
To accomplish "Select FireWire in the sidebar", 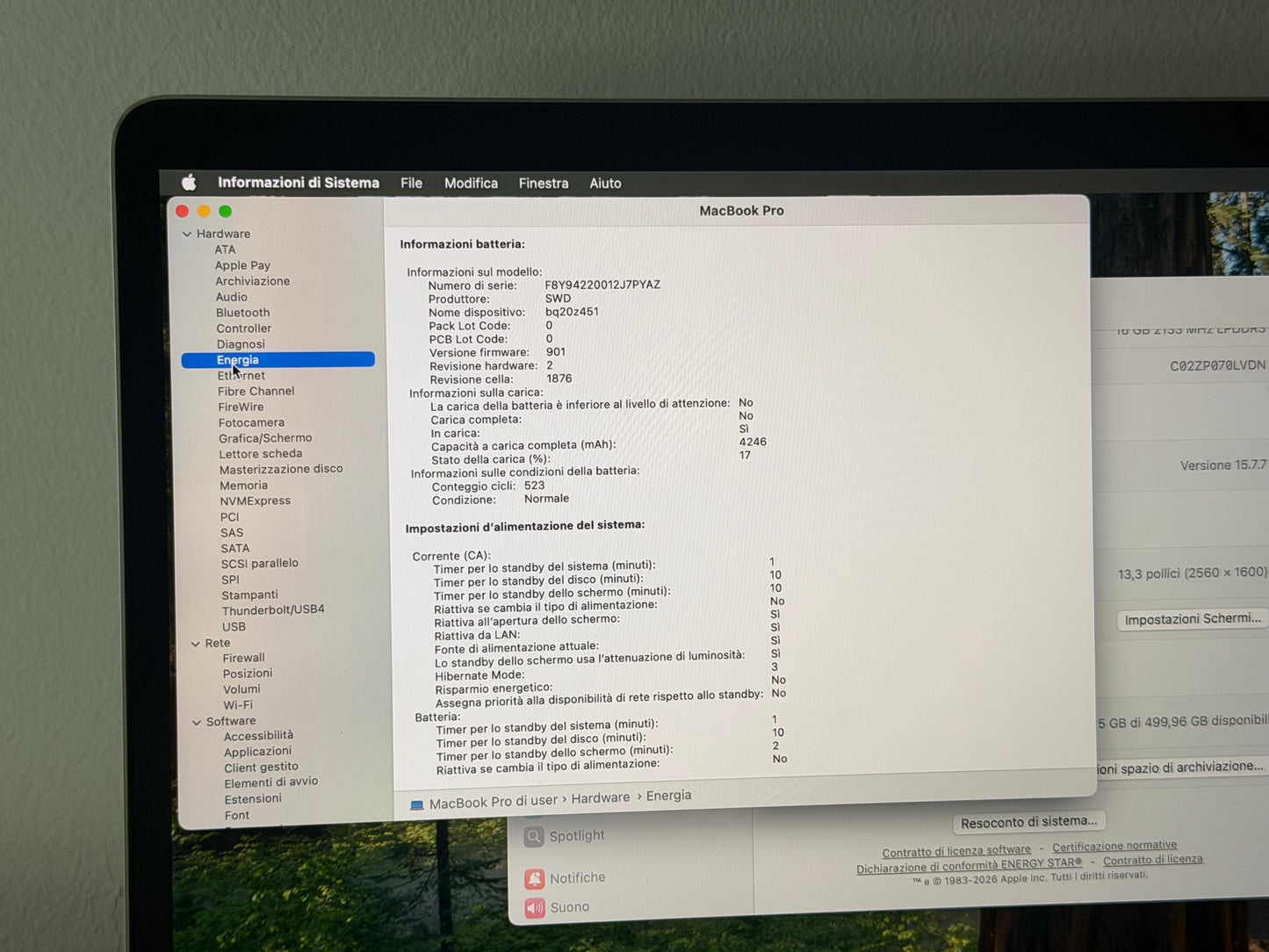I will point(241,407).
